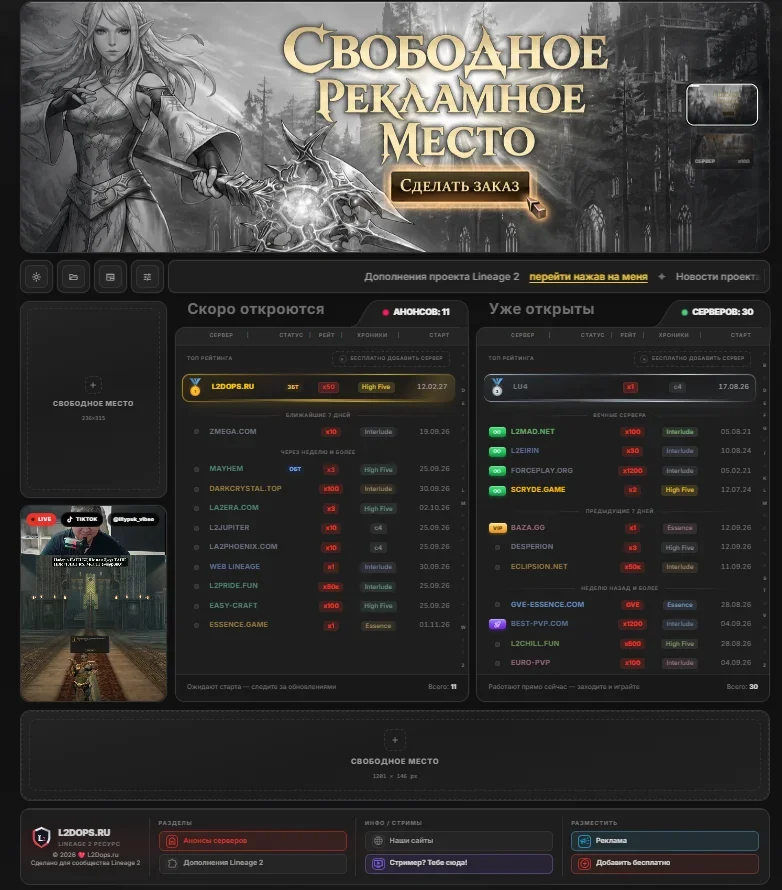This screenshot has height=890, width=782.
Task: Click the ОБТ status tag on MAYHEM row
Action: click(x=295, y=469)
